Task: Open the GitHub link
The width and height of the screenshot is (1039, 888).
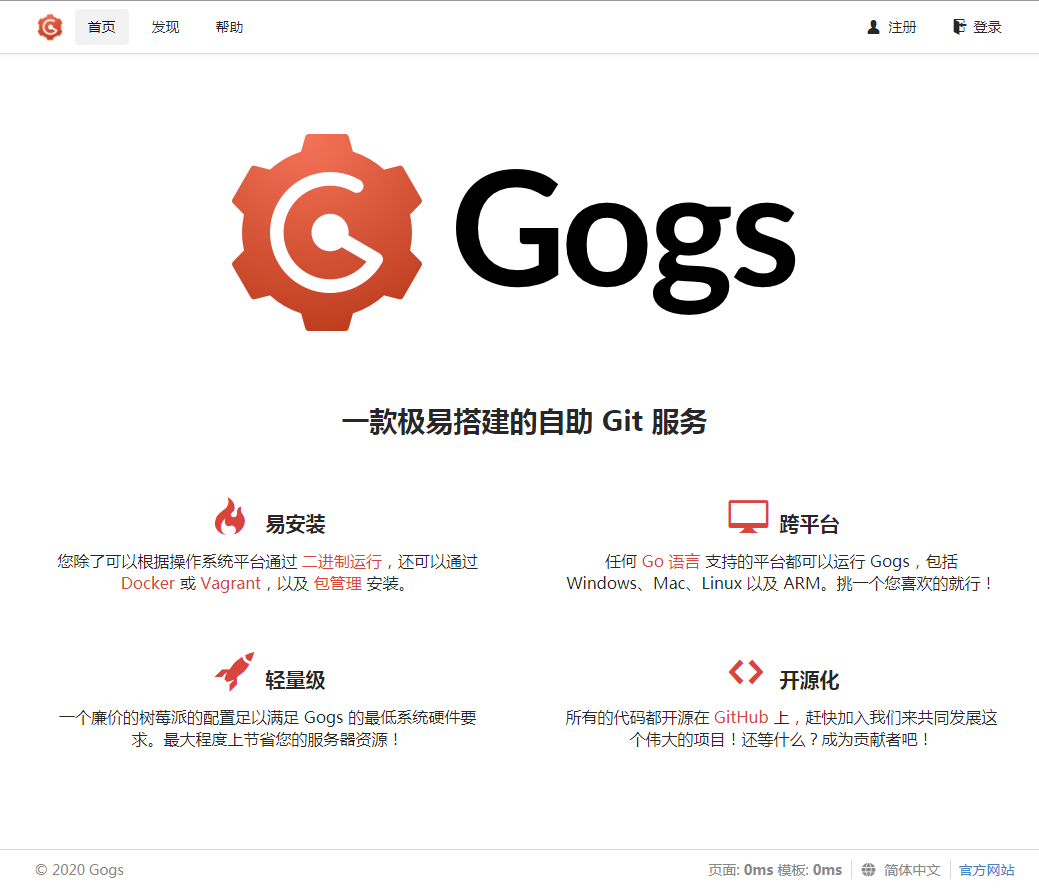Action: pos(741,718)
